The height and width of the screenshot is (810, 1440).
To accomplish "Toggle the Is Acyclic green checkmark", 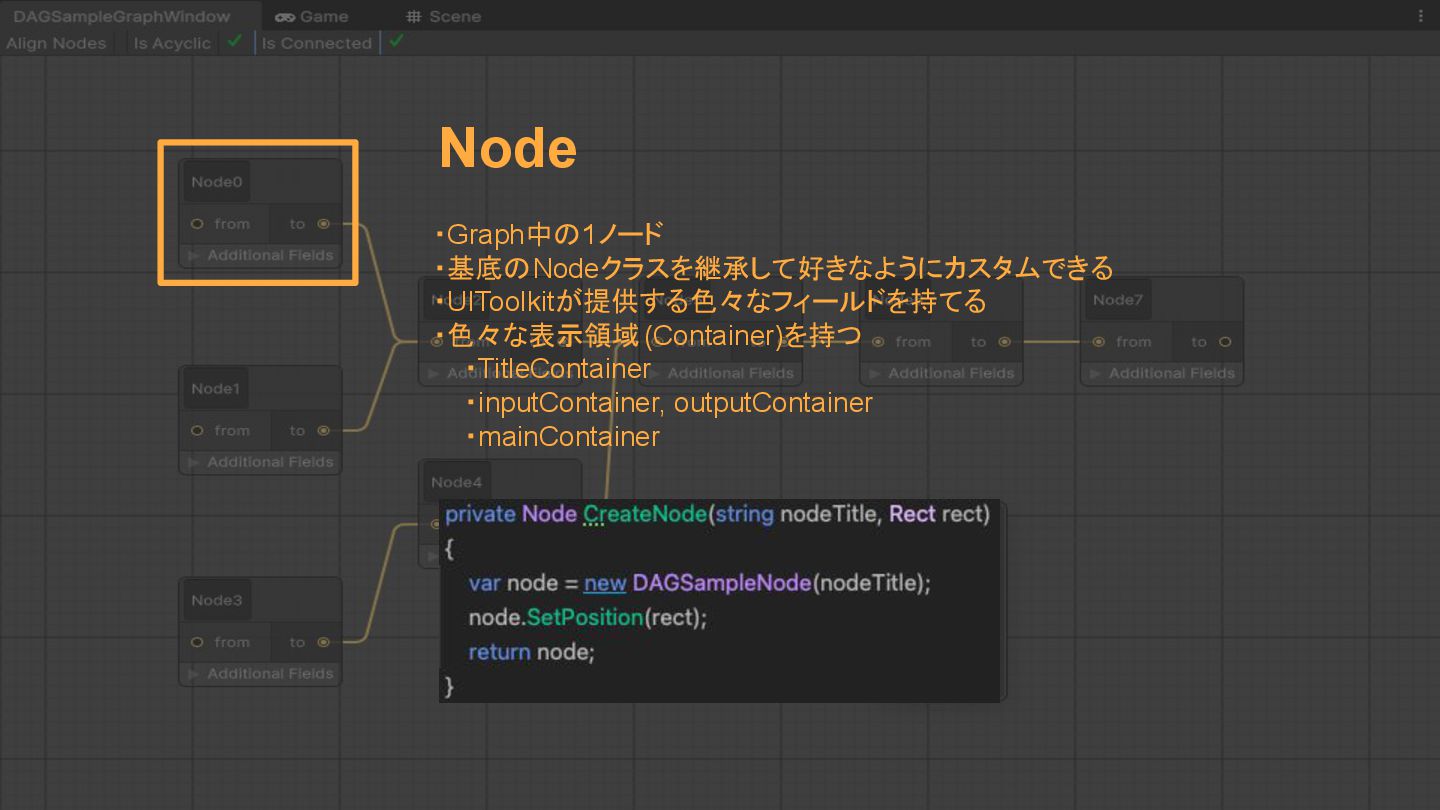I will [234, 42].
